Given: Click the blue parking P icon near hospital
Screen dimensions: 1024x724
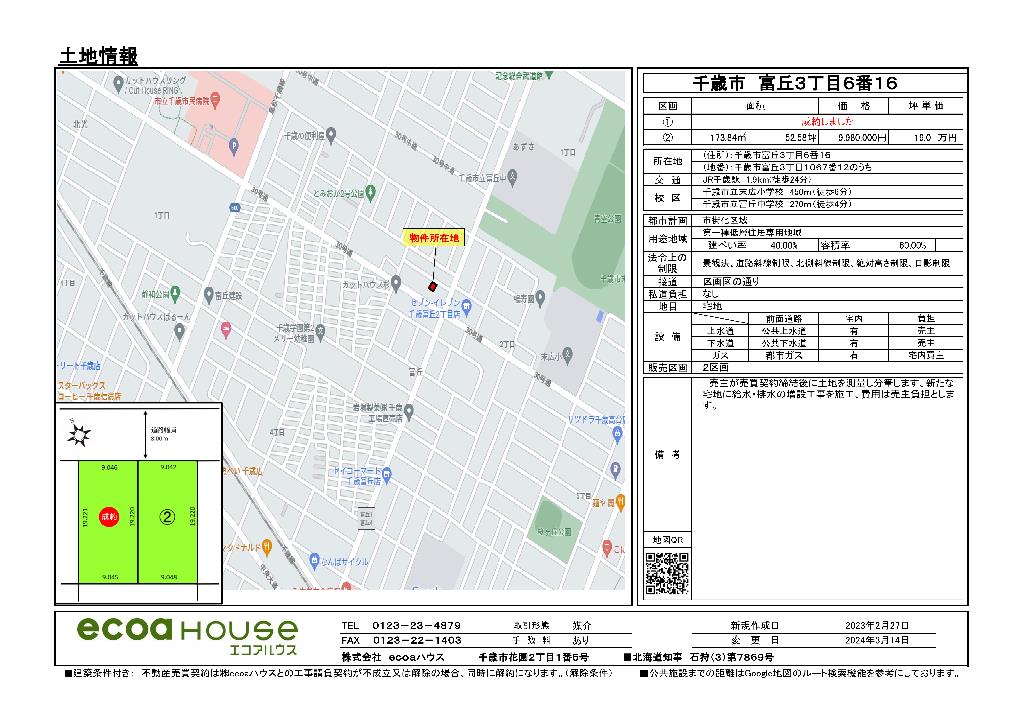Looking at the screenshot, I should pyautogui.click(x=234, y=145).
